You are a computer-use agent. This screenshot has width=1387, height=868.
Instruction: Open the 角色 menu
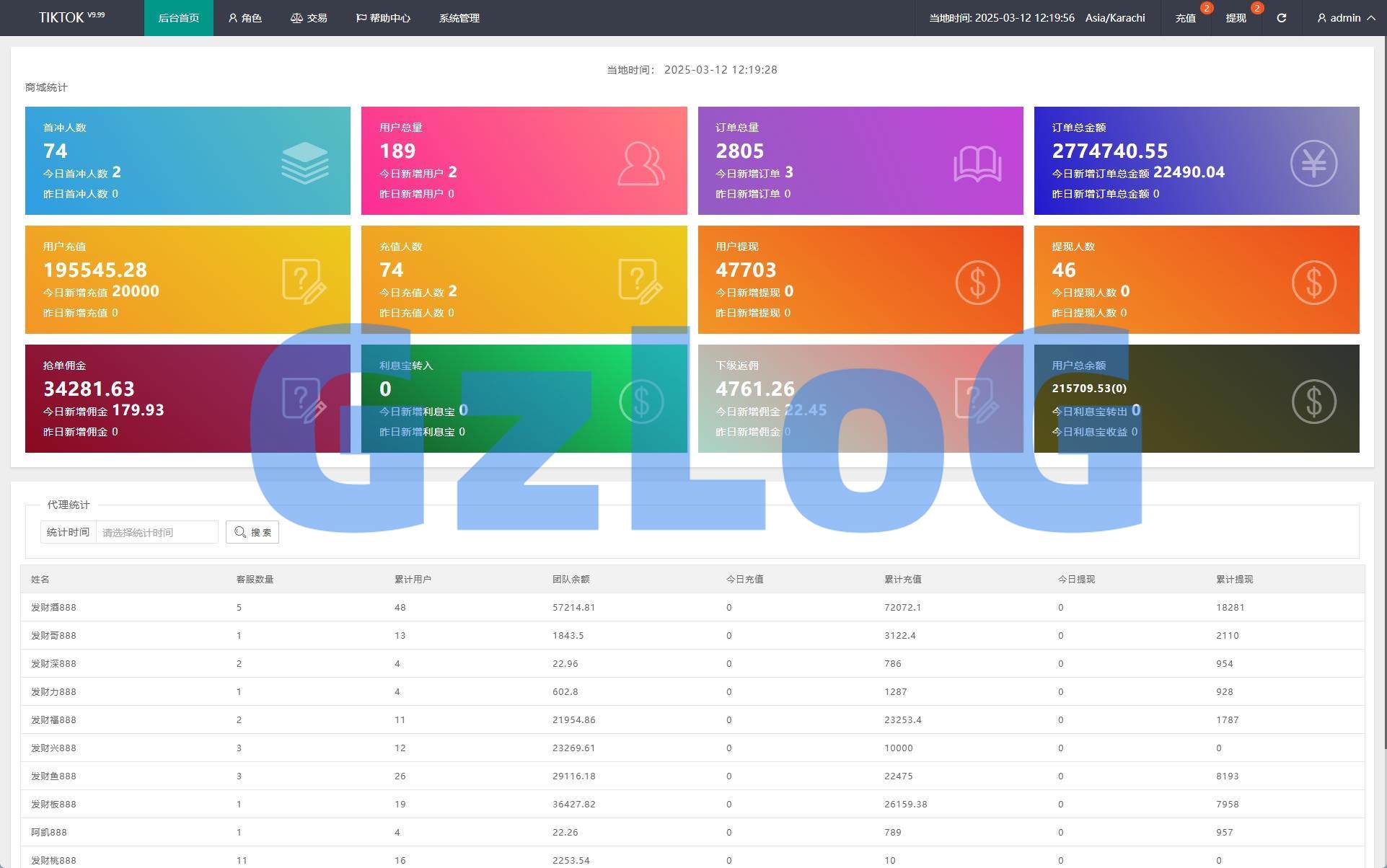[245, 18]
